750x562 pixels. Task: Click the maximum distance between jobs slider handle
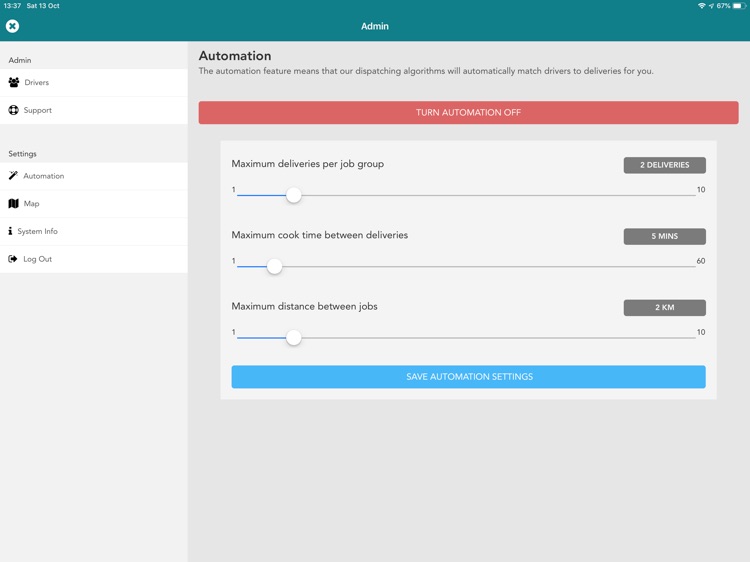click(294, 337)
